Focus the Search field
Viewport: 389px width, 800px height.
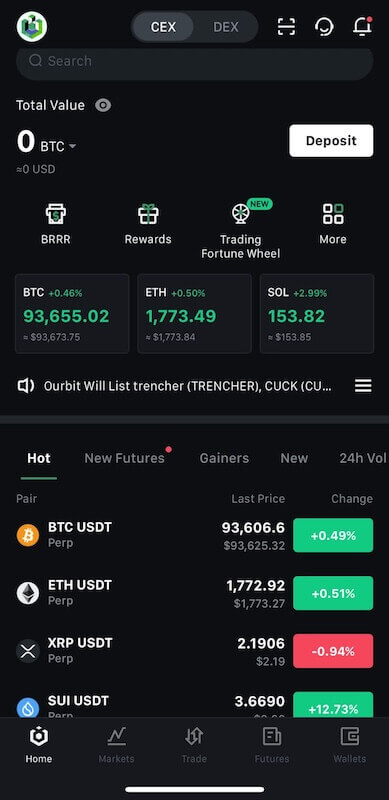pos(194,61)
